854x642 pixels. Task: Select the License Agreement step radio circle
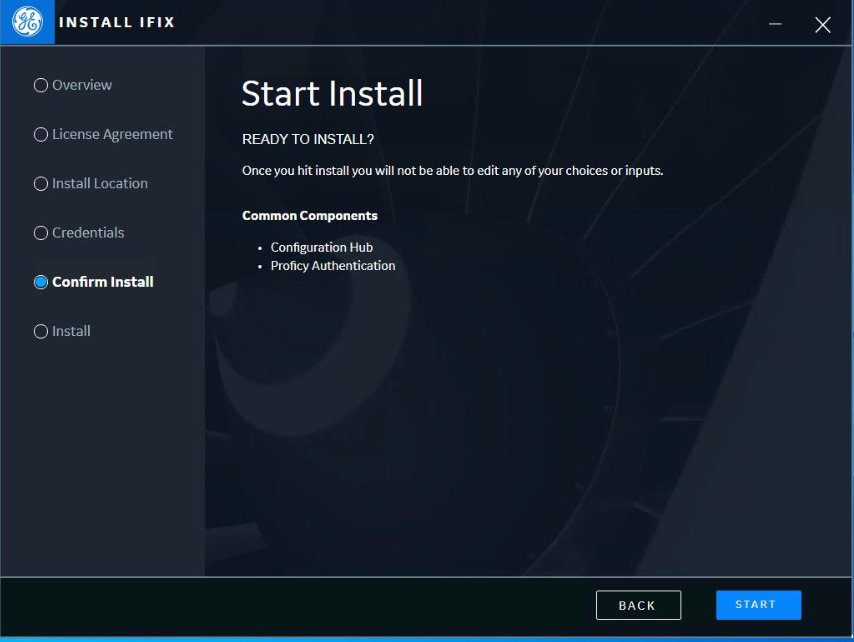[41, 134]
